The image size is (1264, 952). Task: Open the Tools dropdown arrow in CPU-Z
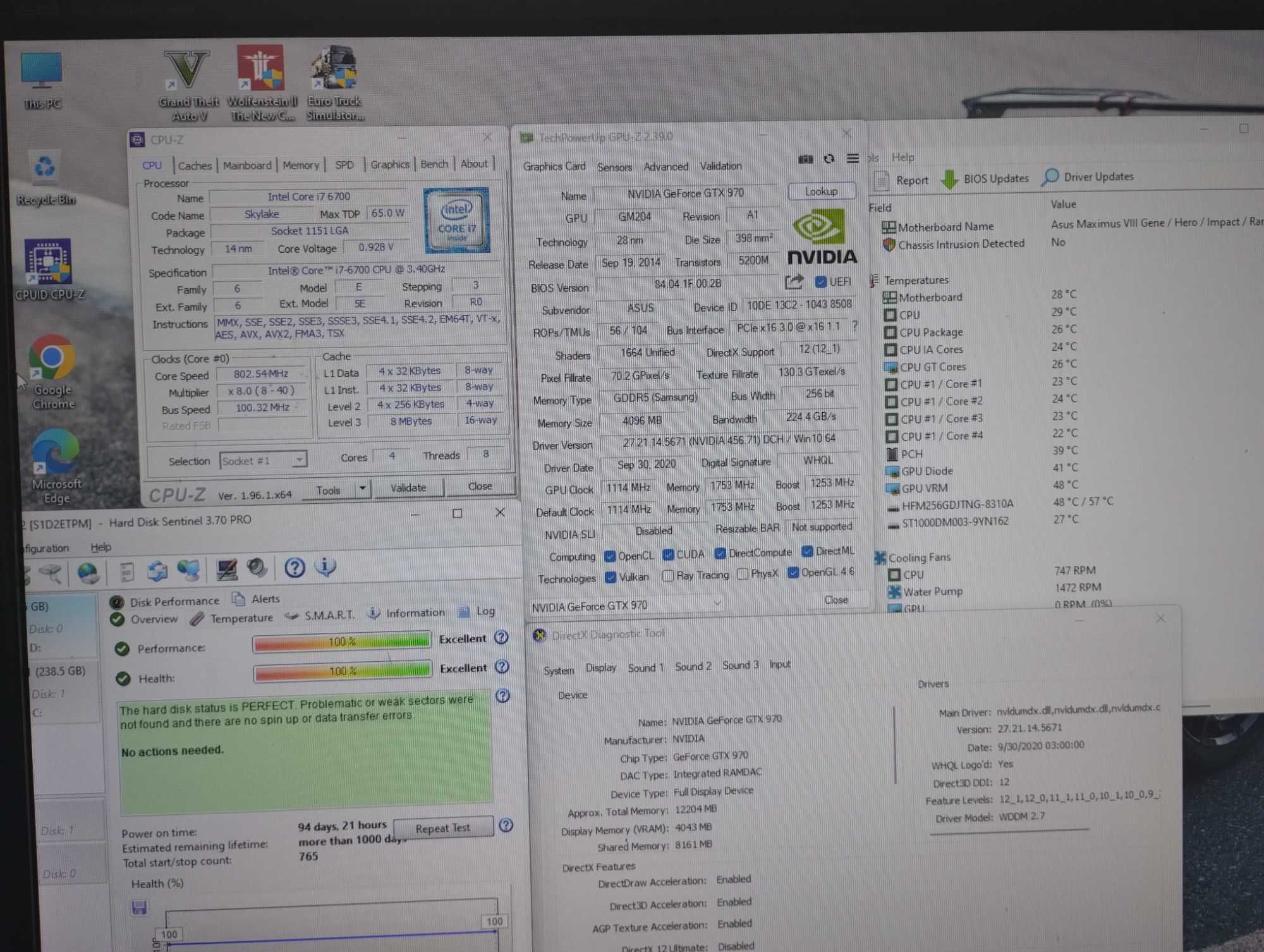[362, 488]
